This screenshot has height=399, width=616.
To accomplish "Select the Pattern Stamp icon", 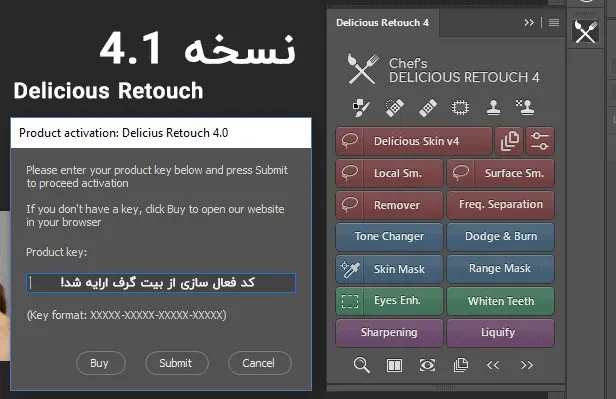I will click(x=525, y=107).
